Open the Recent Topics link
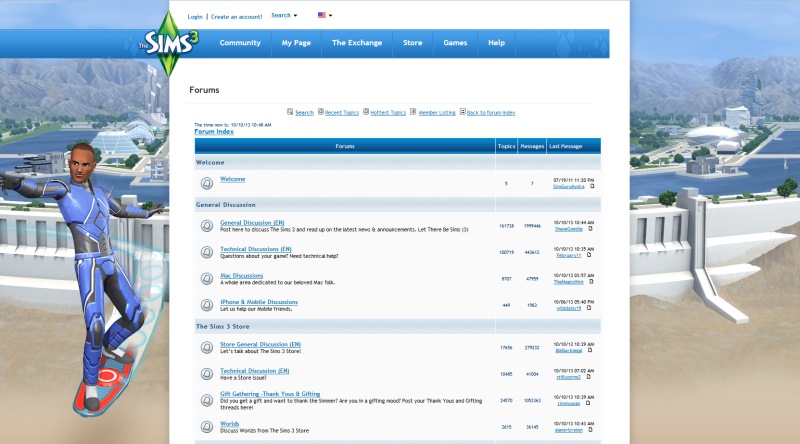The height and width of the screenshot is (444, 800). coord(342,113)
